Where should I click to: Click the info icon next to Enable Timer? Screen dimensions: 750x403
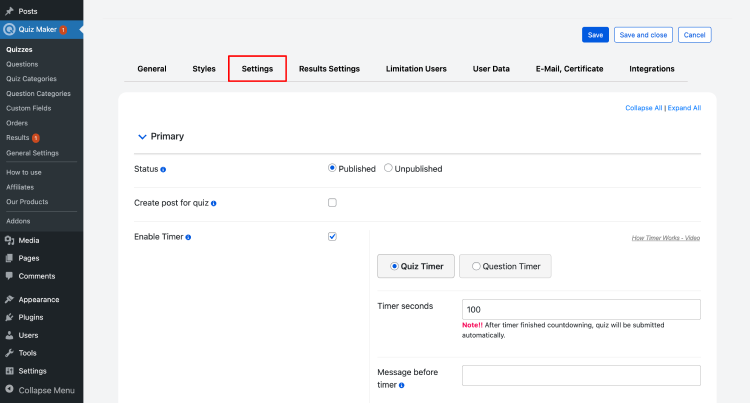pyautogui.click(x=188, y=238)
